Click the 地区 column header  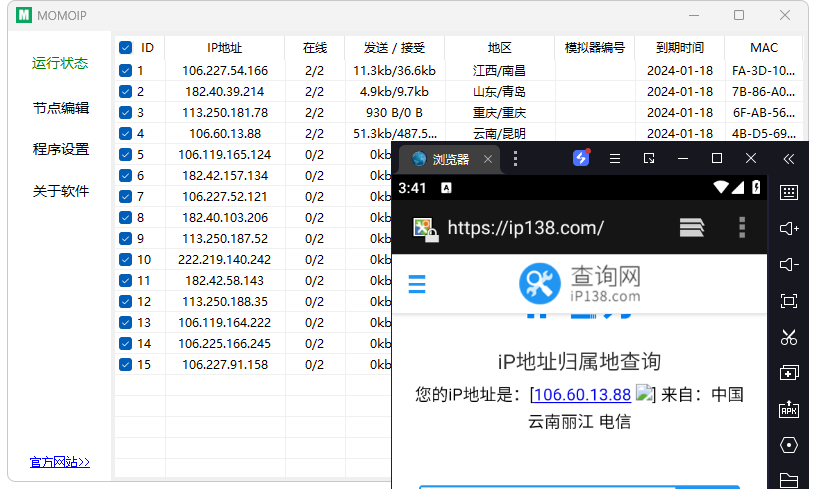tap(500, 48)
